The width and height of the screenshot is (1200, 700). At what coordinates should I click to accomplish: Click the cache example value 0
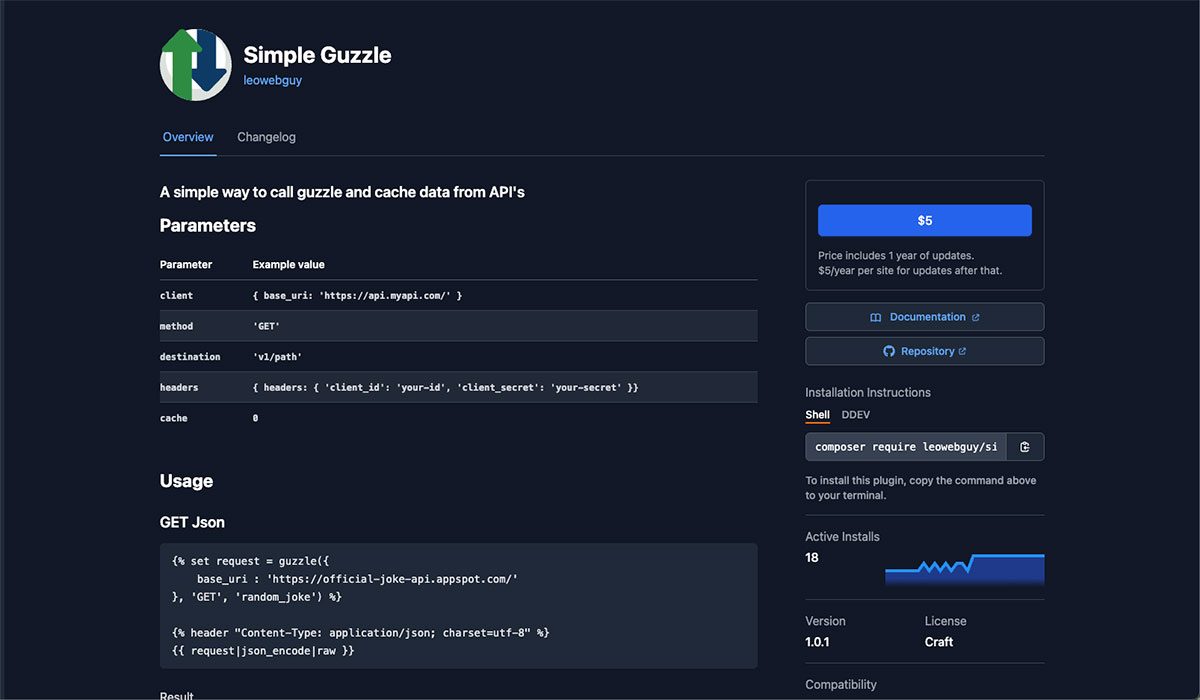pos(255,418)
